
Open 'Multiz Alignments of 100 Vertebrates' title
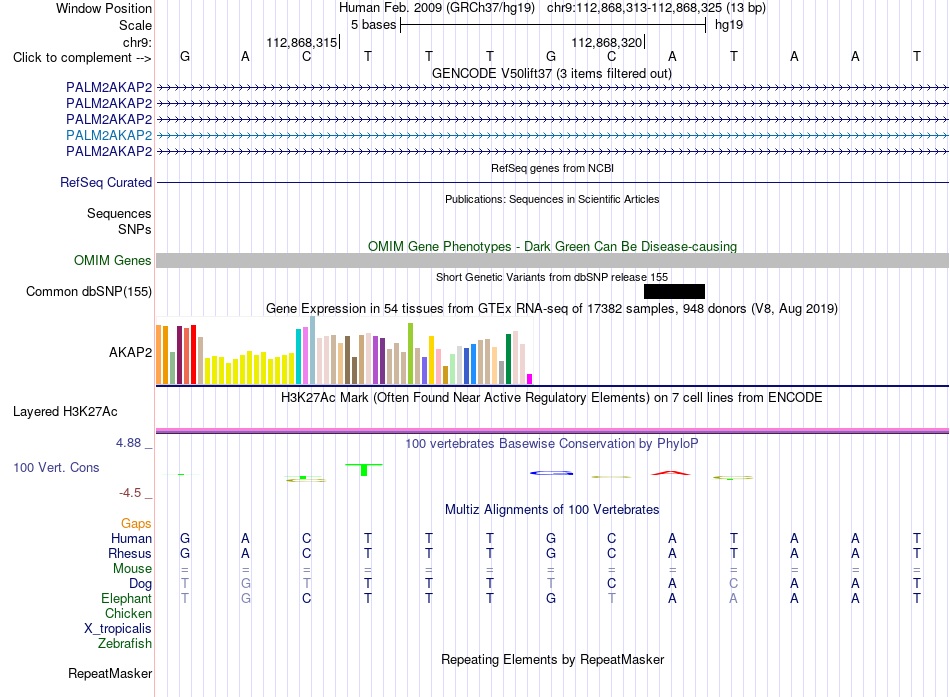point(552,509)
